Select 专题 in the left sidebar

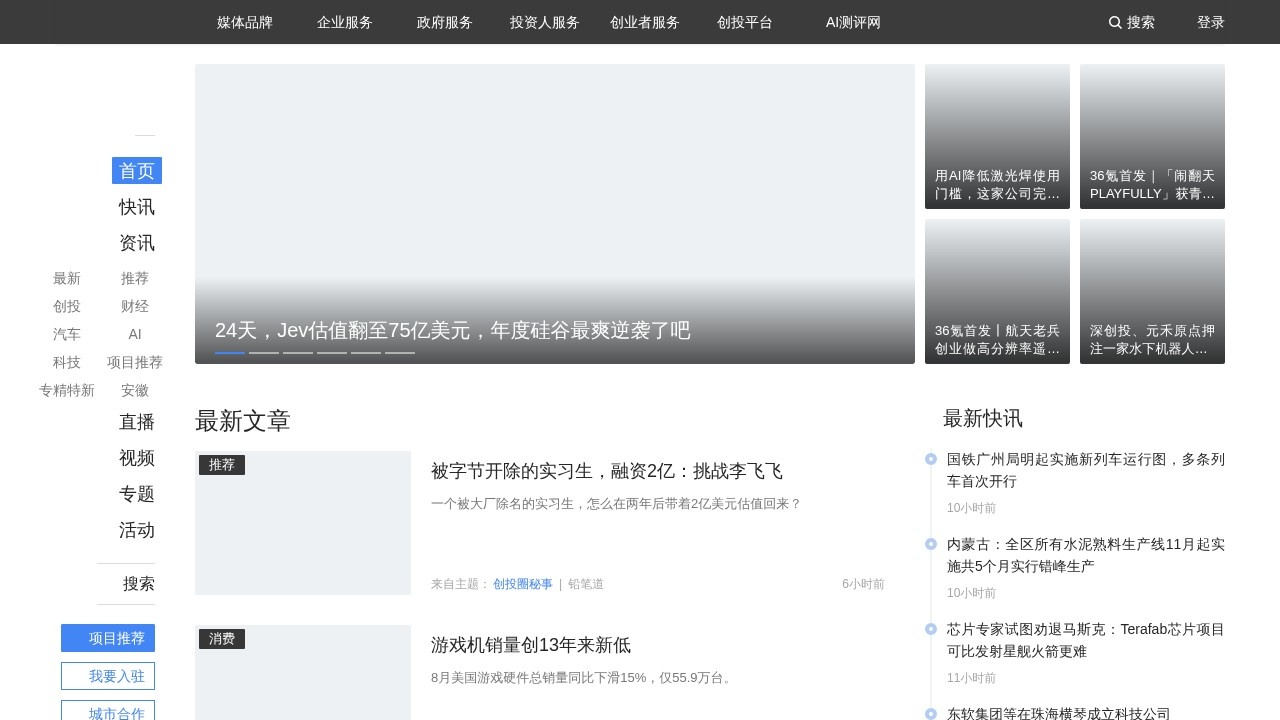pyautogui.click(x=137, y=494)
